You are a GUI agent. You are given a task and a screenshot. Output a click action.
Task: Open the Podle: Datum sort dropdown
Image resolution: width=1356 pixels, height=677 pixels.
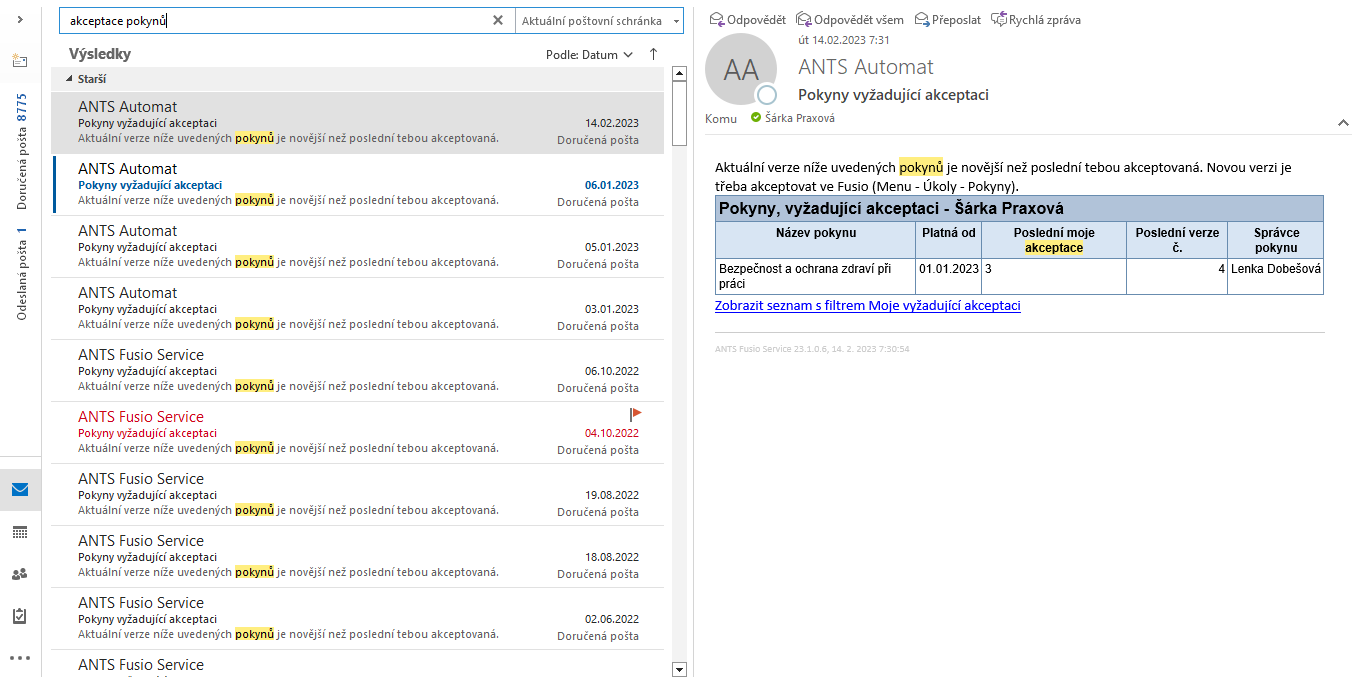pyautogui.click(x=589, y=55)
